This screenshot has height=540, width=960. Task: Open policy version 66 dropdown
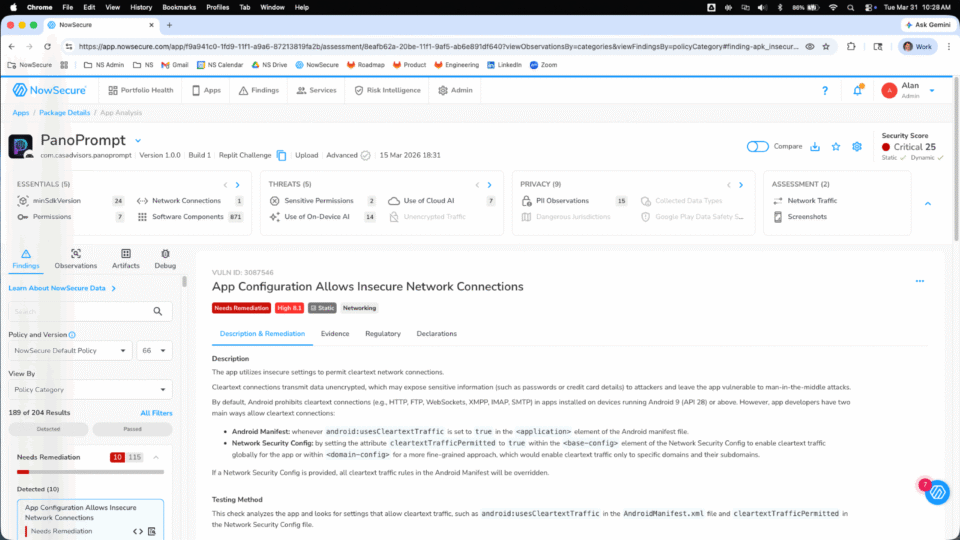click(x=154, y=351)
